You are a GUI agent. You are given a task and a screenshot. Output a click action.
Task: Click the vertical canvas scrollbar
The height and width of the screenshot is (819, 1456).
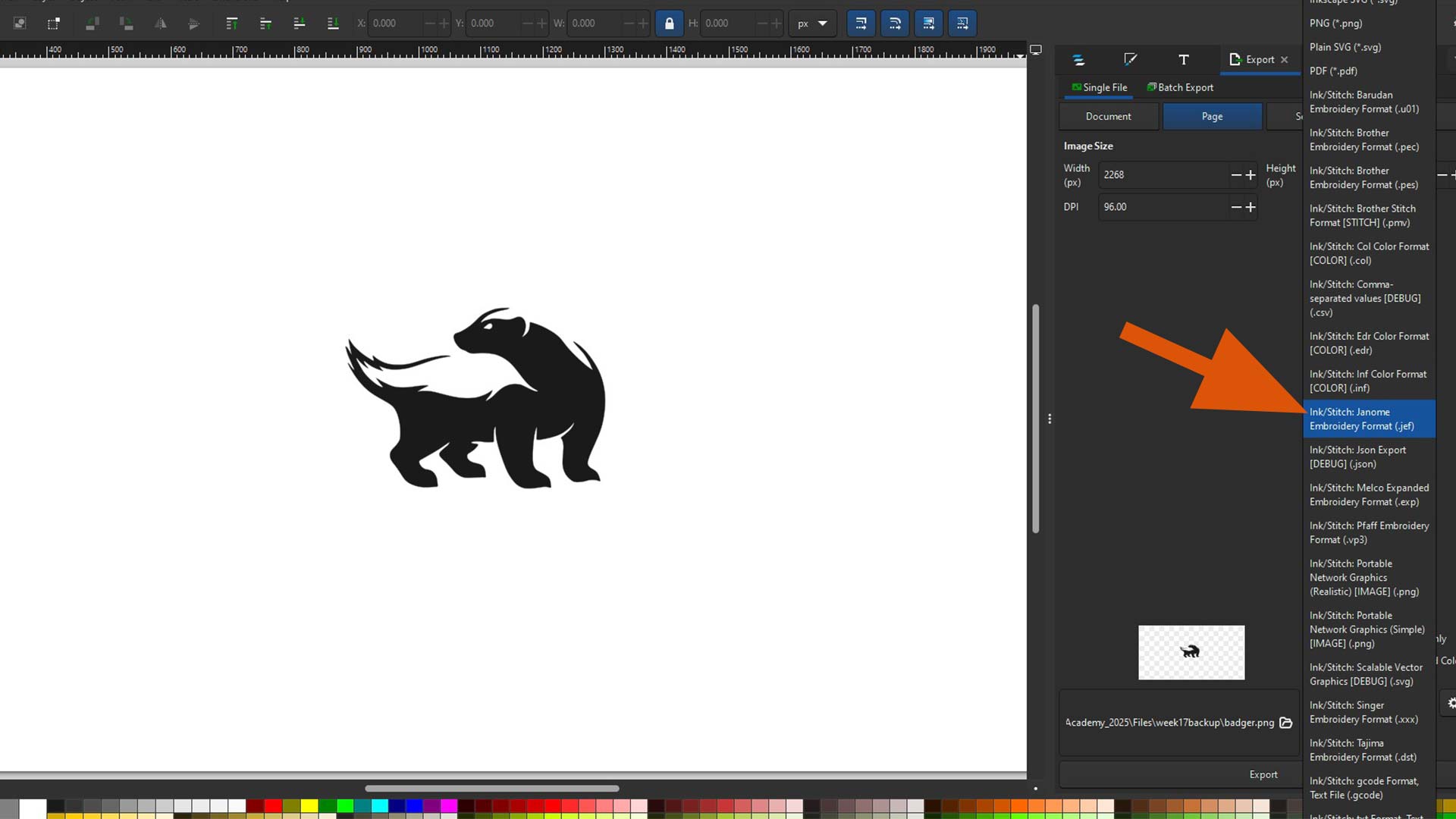coord(1036,419)
